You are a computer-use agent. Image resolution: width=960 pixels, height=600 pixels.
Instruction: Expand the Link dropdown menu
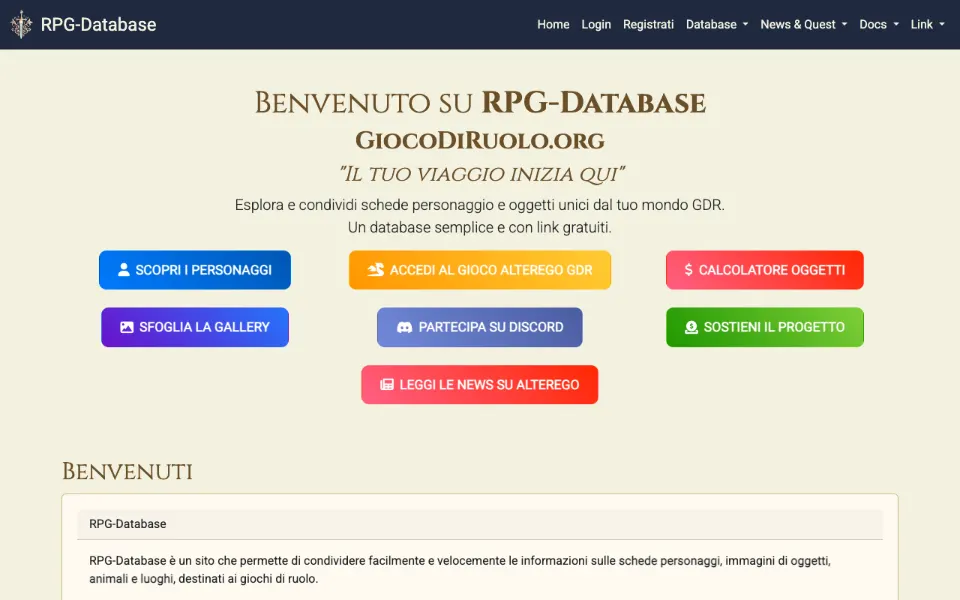coord(928,24)
